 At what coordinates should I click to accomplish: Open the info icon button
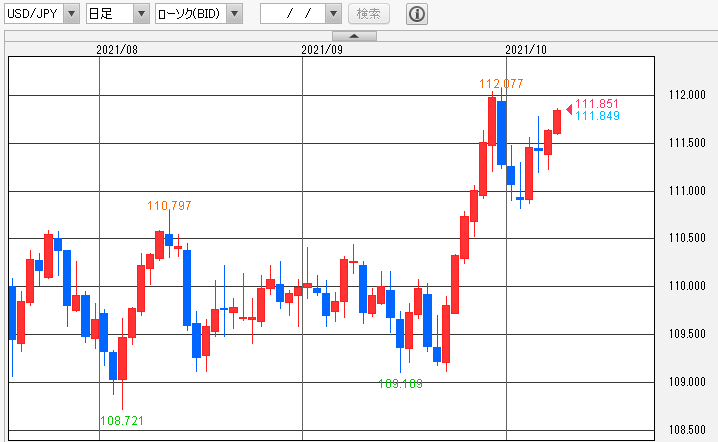pyautogui.click(x=417, y=14)
